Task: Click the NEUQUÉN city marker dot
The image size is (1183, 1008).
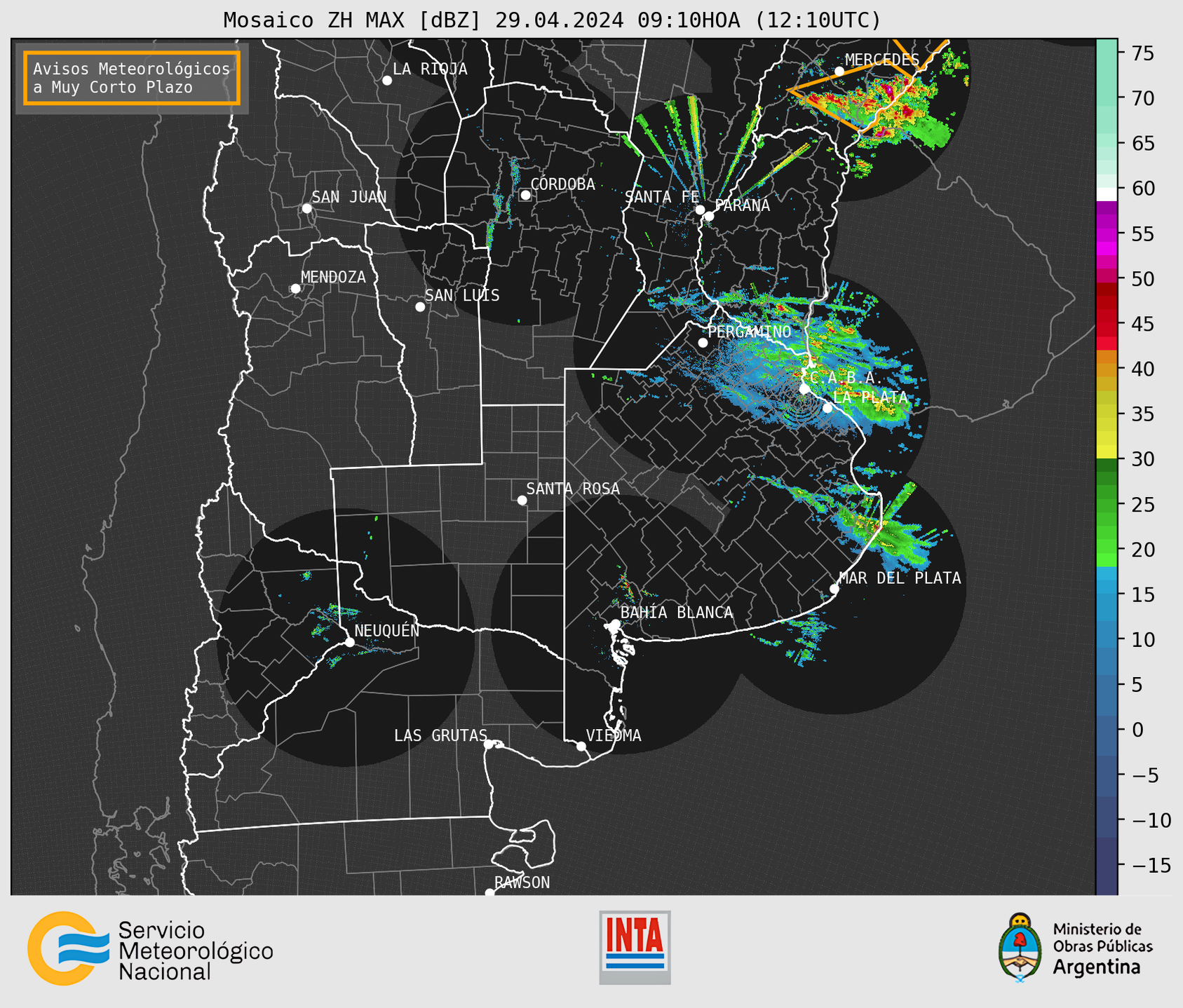Action: coord(349,642)
